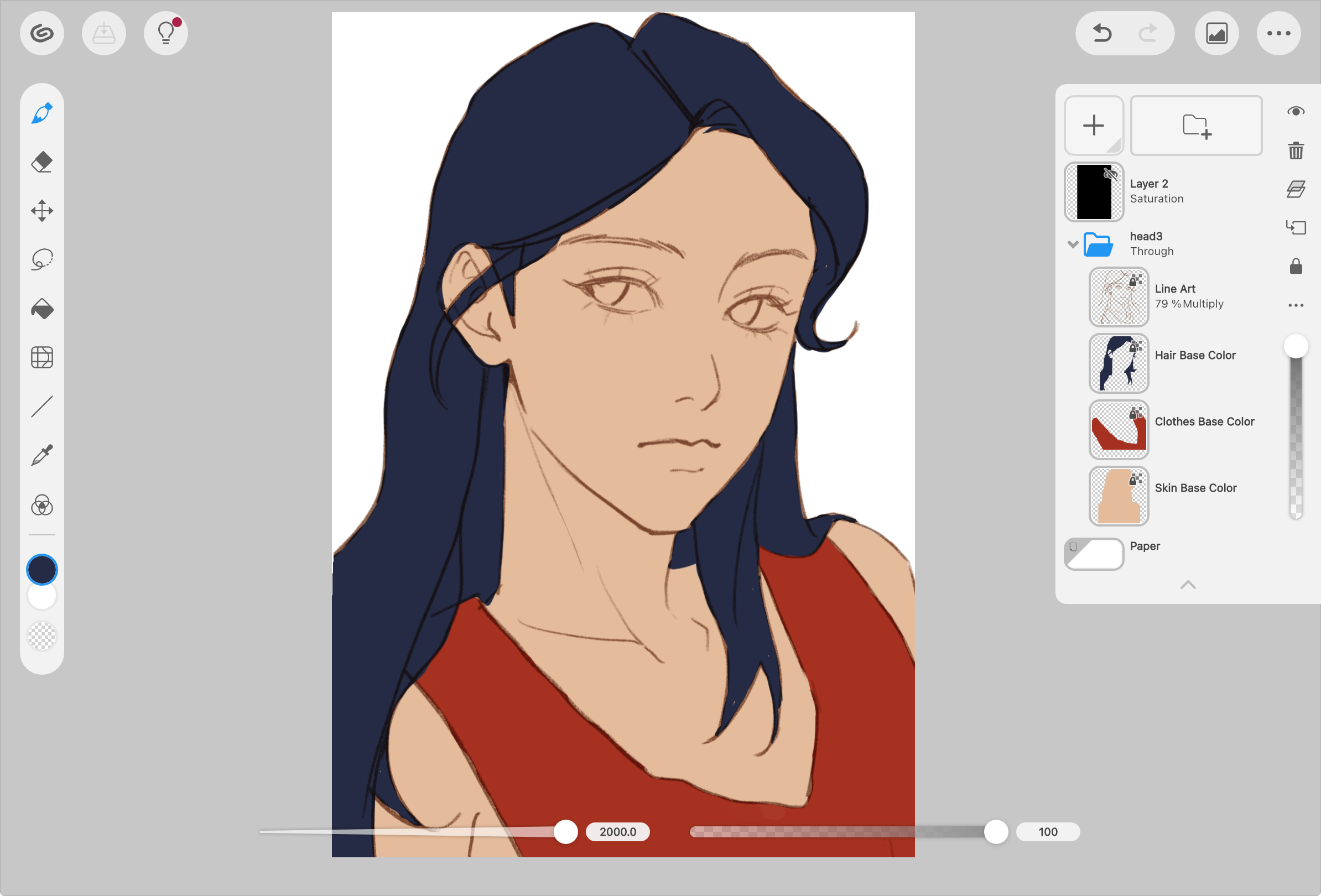Image resolution: width=1321 pixels, height=896 pixels.
Task: Select the Pen tool
Action: click(x=41, y=113)
